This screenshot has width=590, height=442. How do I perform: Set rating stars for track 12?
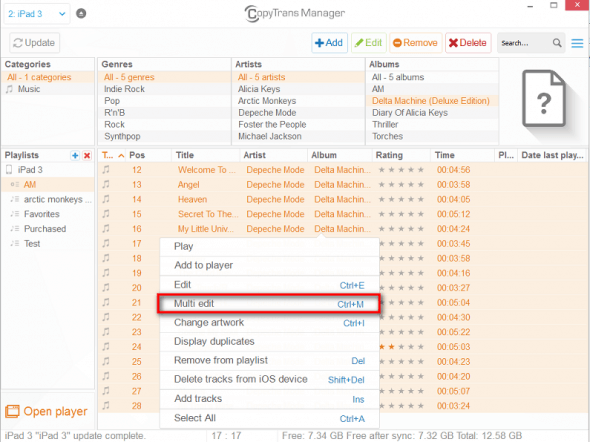pyautogui.click(x=401, y=170)
